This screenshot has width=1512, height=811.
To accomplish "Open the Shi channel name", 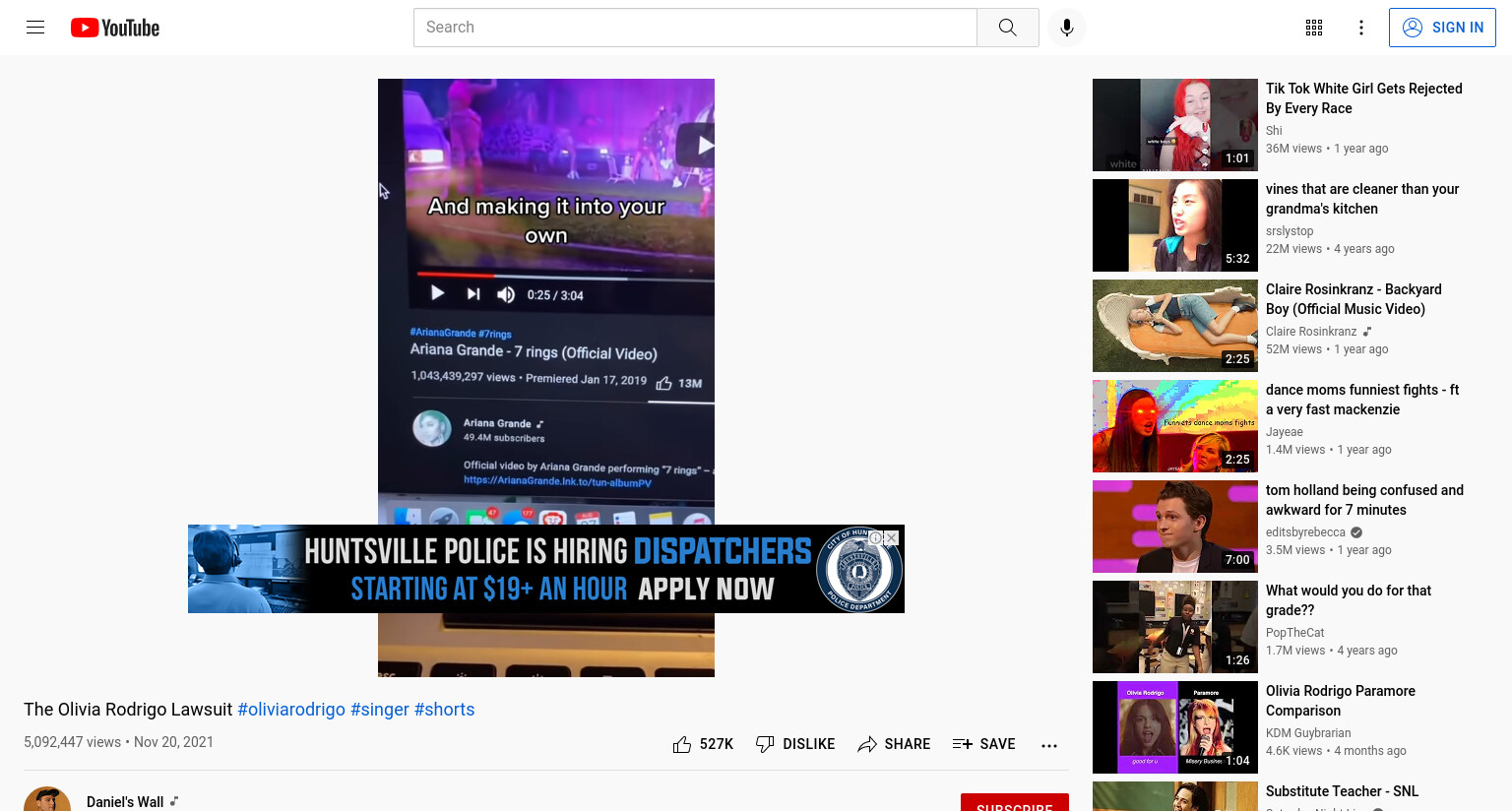I will click(1274, 131).
